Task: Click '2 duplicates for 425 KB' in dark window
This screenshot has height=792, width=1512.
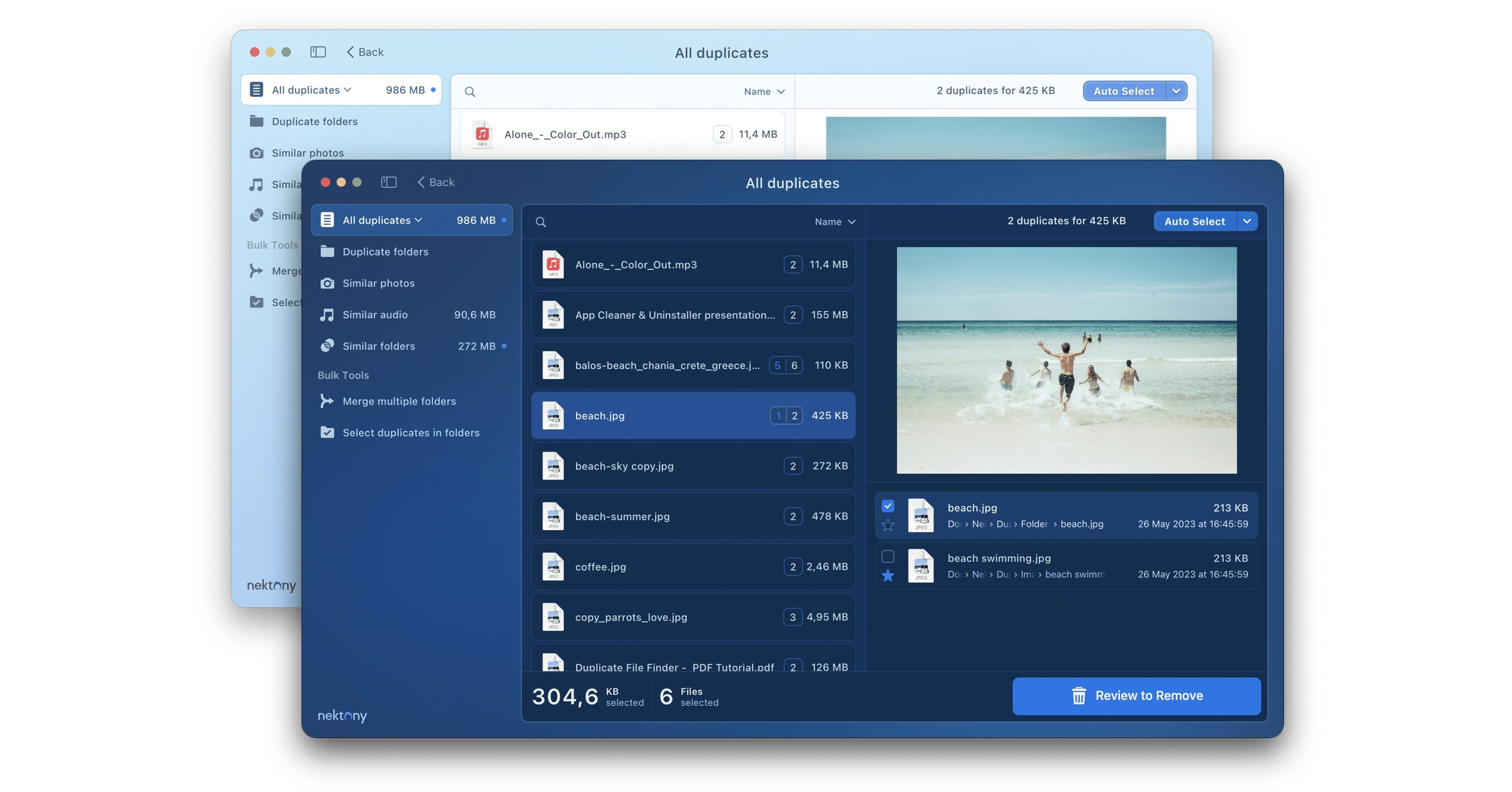Action: tap(1066, 221)
